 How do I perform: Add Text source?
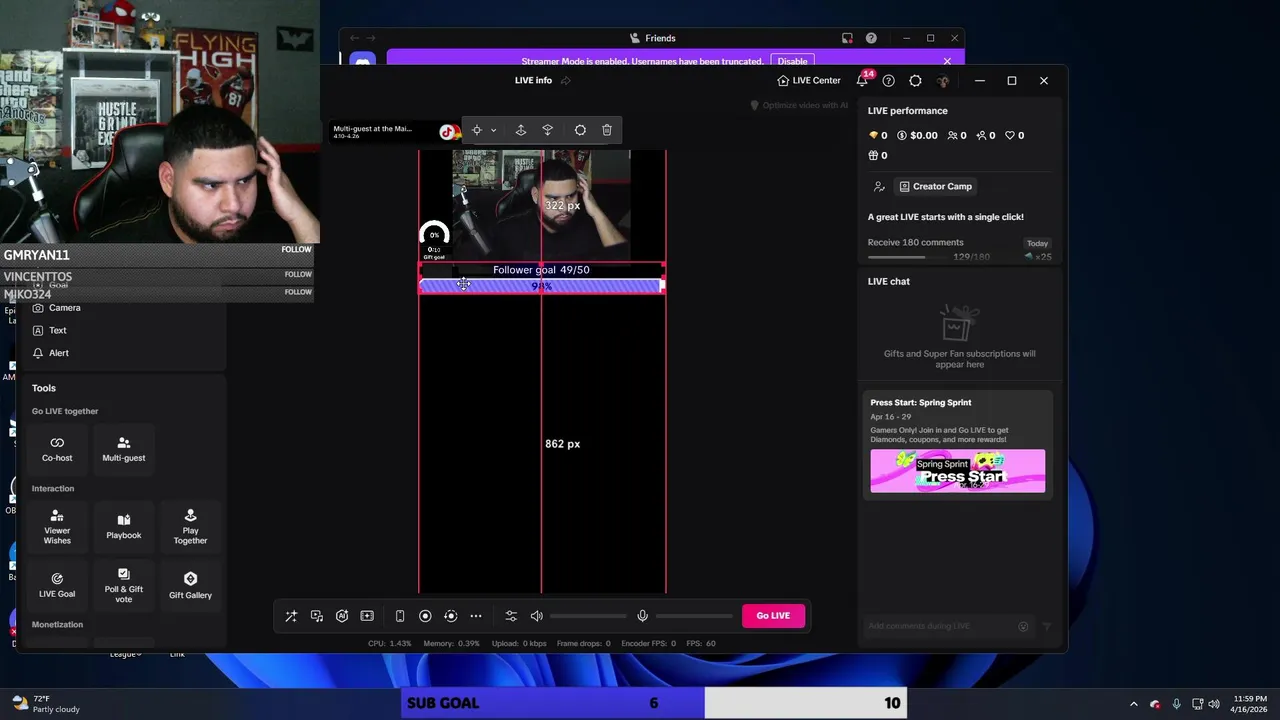click(50, 330)
